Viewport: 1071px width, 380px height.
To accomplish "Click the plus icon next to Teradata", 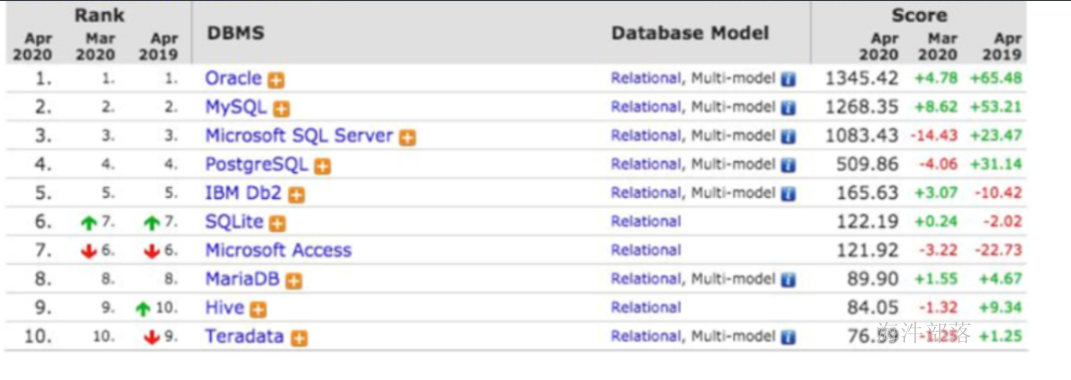I will [x=299, y=338].
